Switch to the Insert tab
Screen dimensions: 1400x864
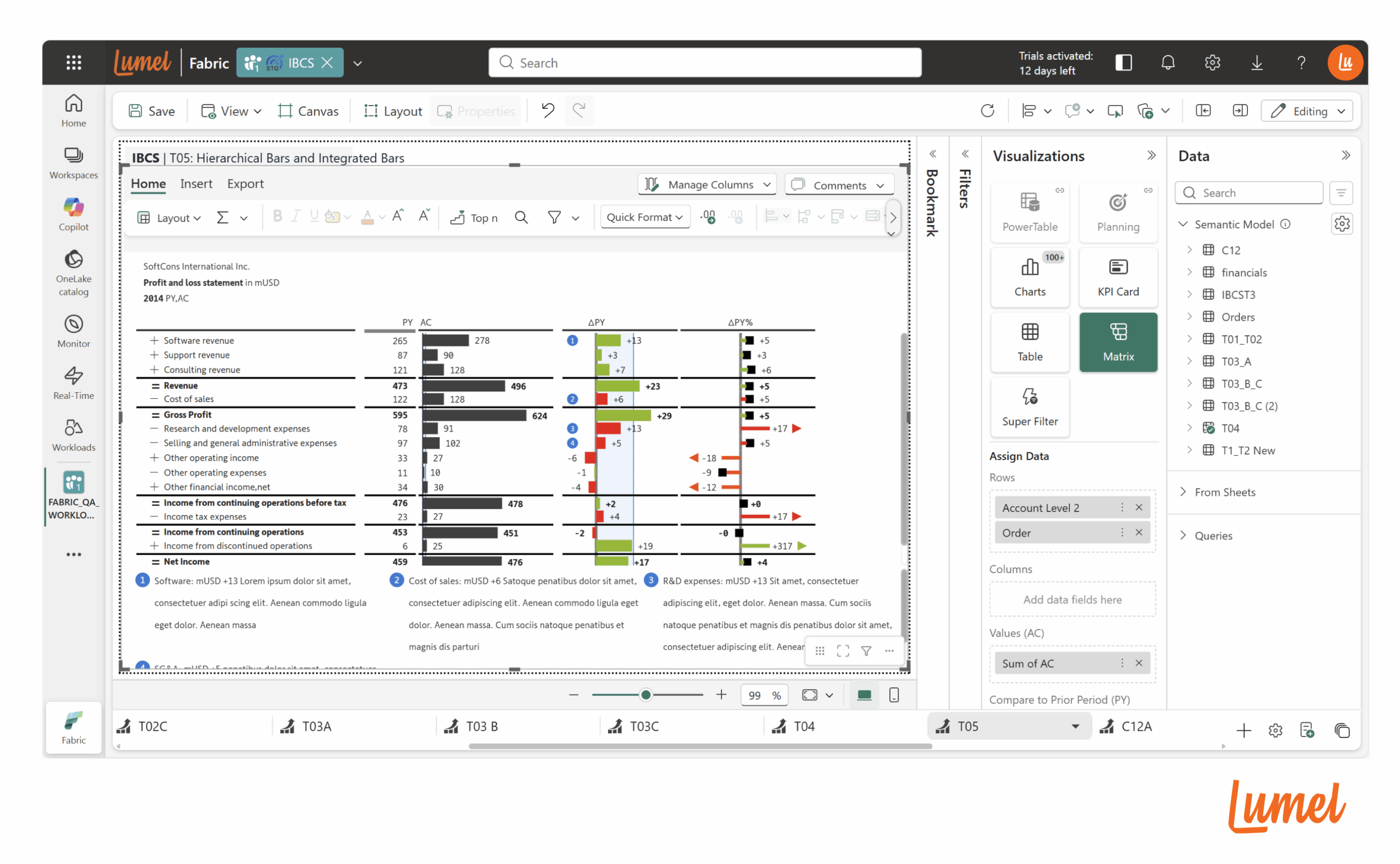coord(196,183)
